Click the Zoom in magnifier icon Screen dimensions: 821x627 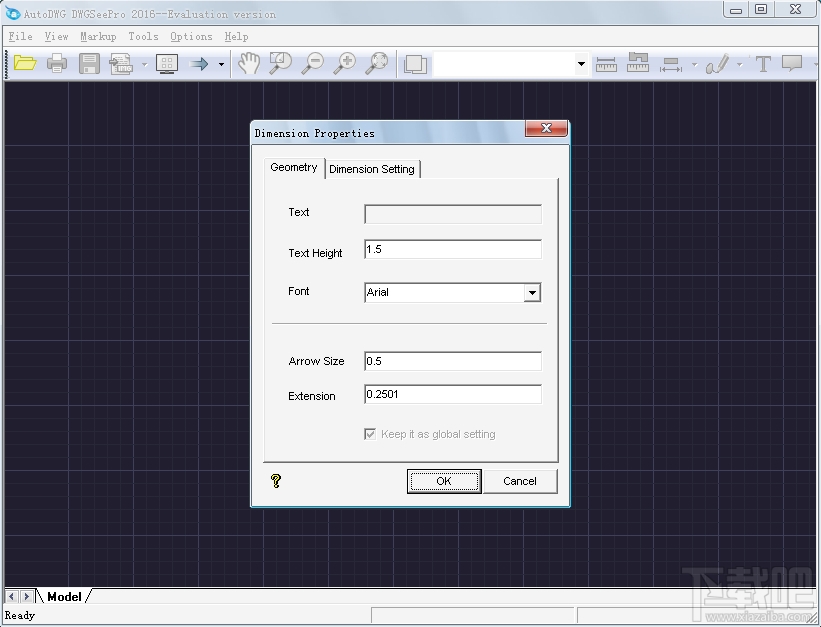345,63
